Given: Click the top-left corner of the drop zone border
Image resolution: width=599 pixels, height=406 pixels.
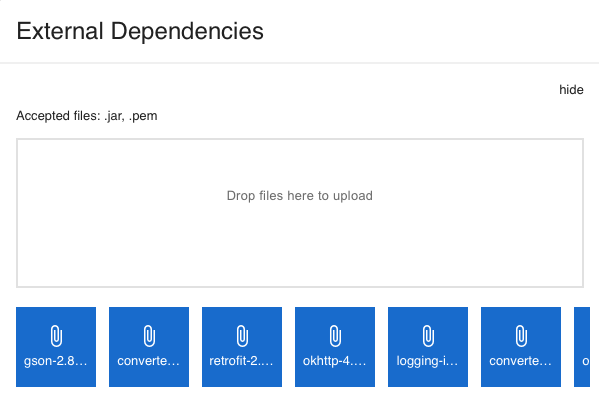Looking at the screenshot, I should click(17, 139).
